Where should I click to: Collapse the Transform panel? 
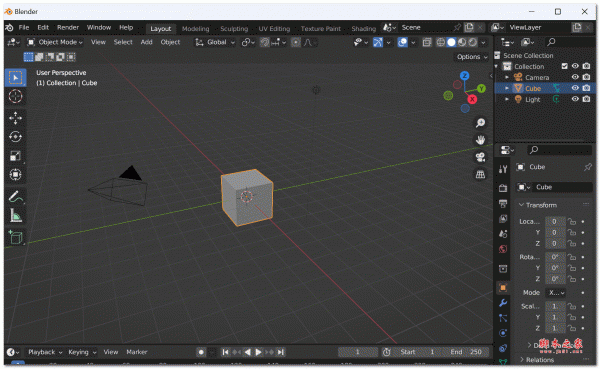tap(541, 205)
